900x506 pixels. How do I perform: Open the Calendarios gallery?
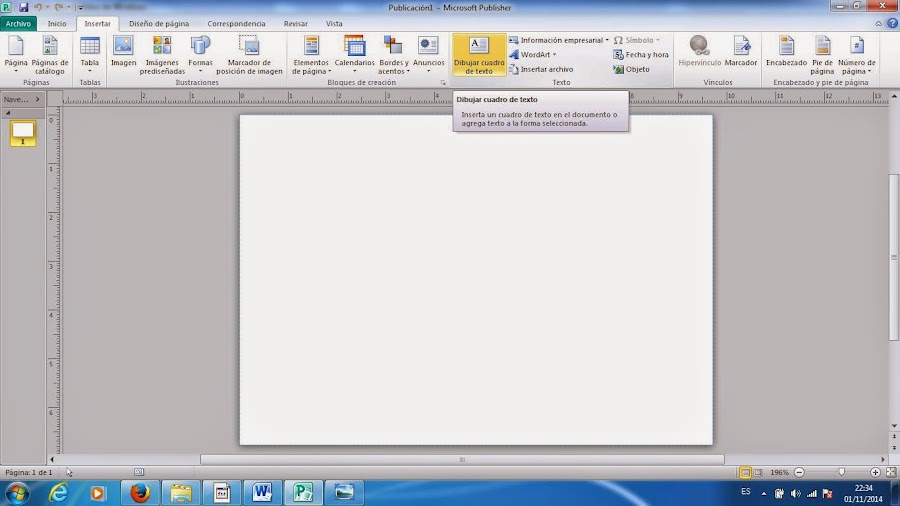[x=354, y=54]
